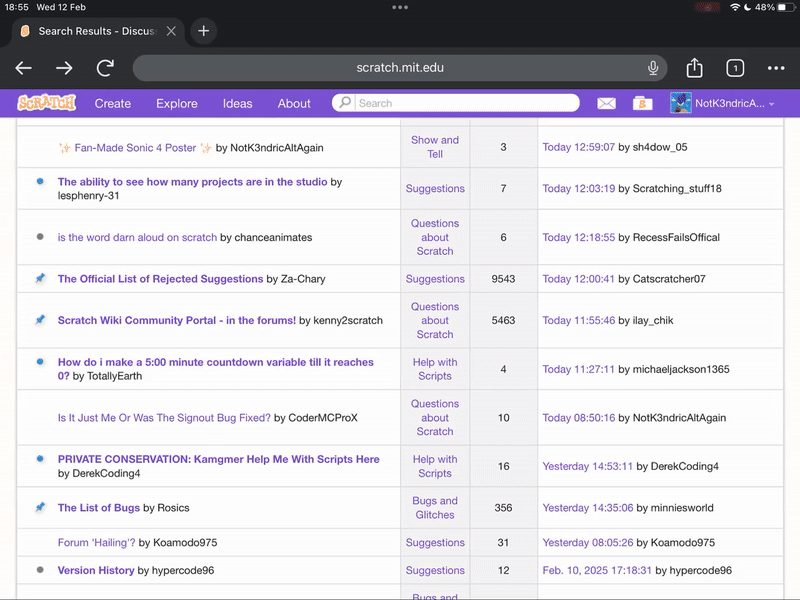Open the Explore menu item
The image size is (800, 600).
point(177,103)
